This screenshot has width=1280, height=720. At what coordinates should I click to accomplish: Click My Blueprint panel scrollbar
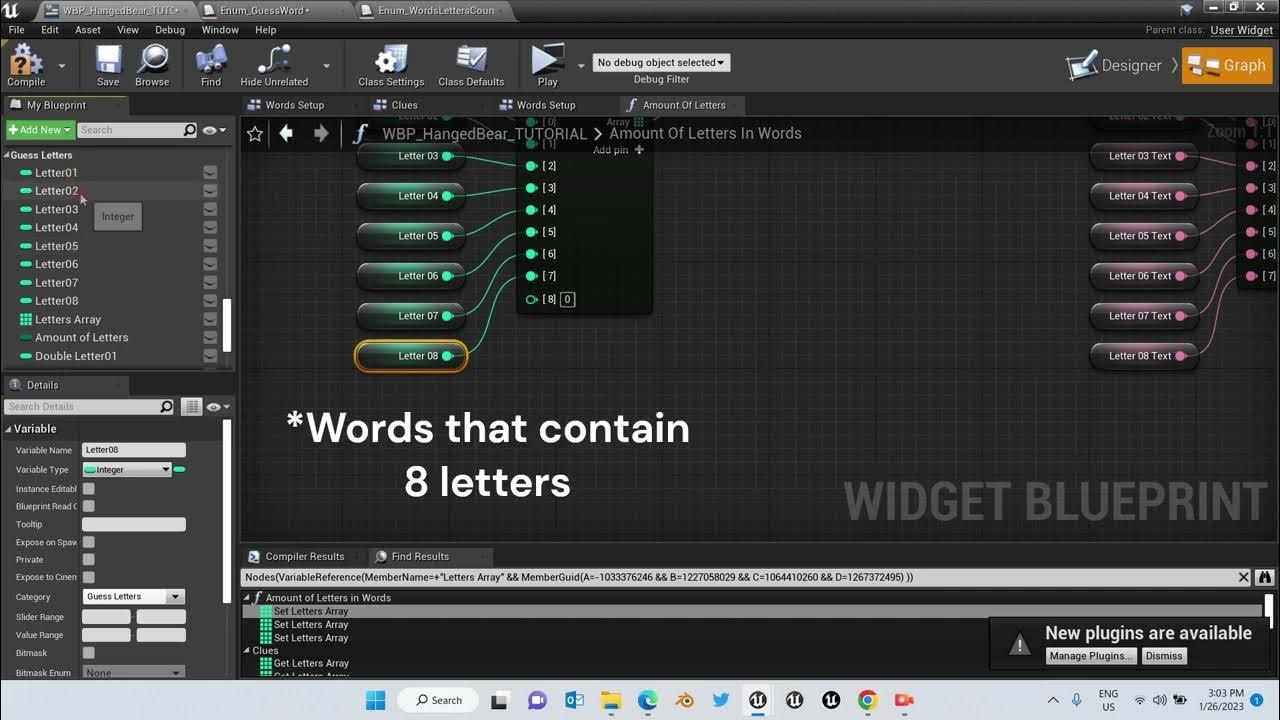click(x=227, y=325)
